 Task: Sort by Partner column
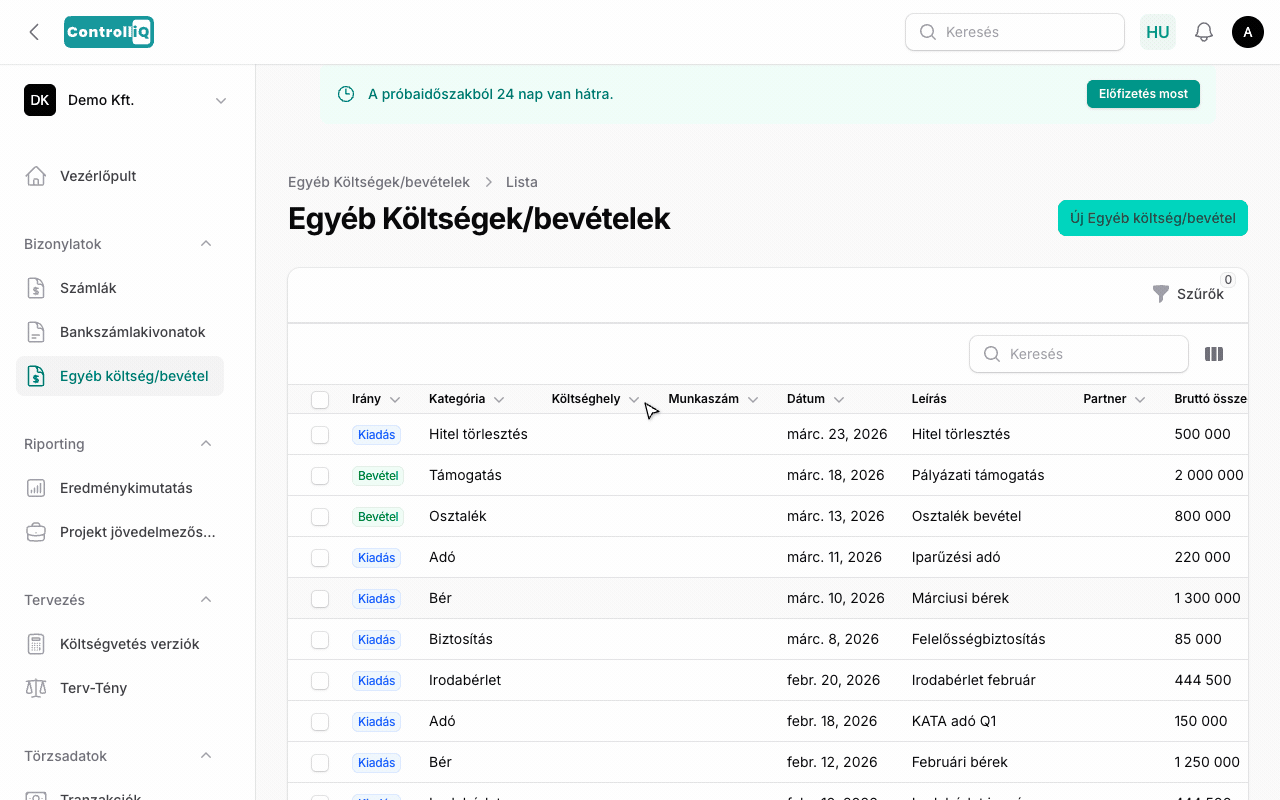click(1114, 399)
